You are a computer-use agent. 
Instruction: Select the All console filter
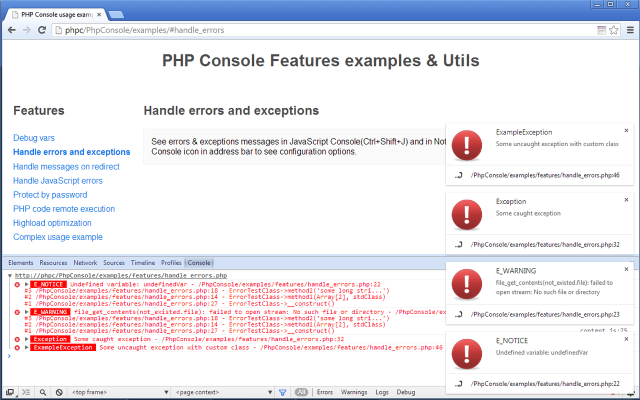click(301, 392)
